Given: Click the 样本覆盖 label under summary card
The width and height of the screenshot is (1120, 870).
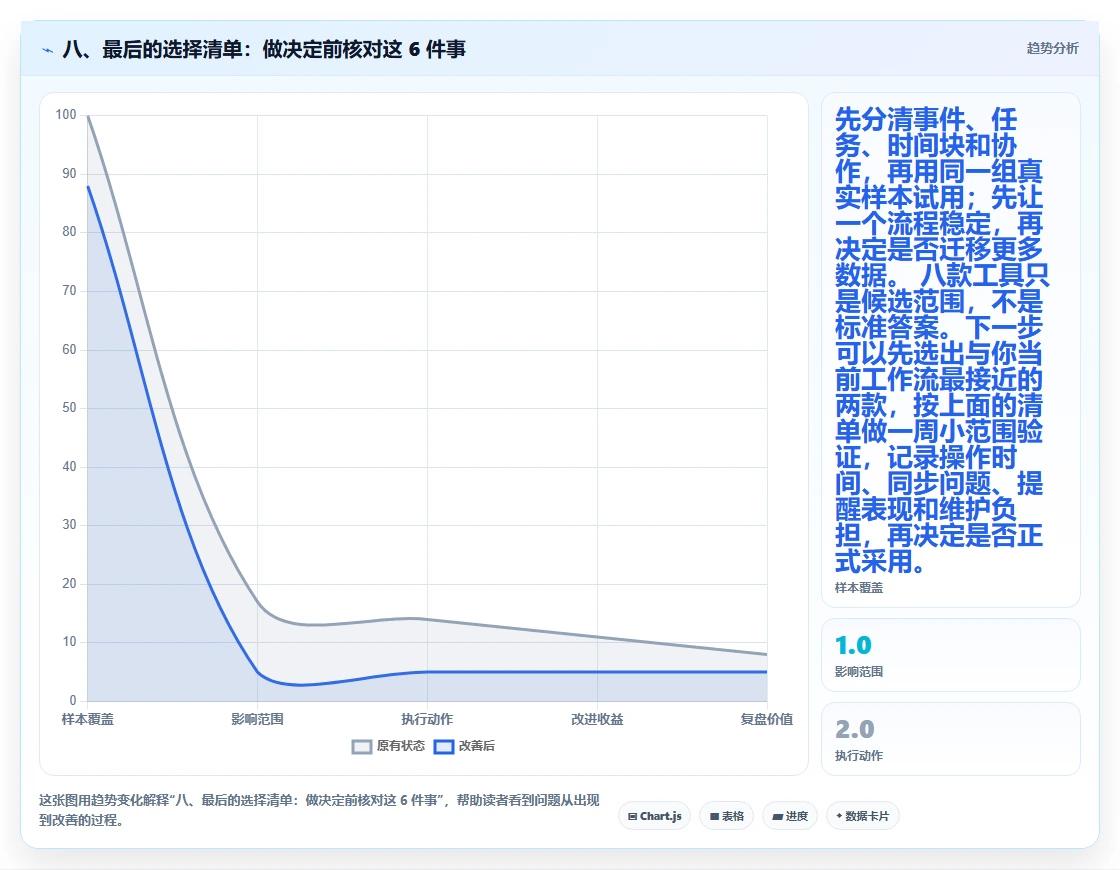Looking at the screenshot, I should pyautogui.click(x=859, y=588).
